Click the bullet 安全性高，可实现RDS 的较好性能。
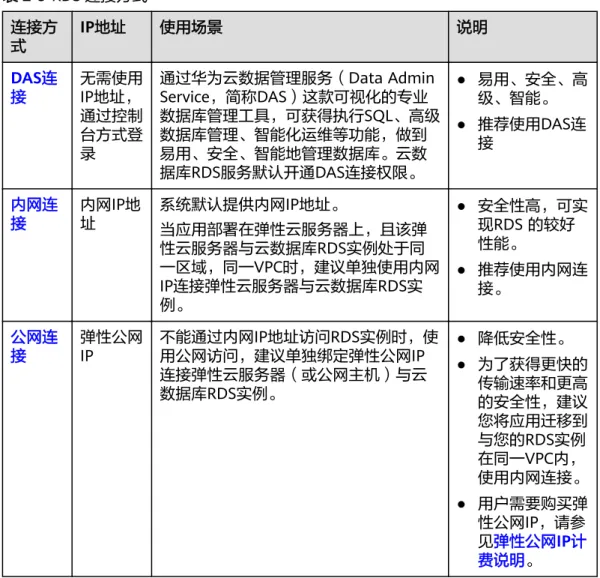 tap(532, 225)
